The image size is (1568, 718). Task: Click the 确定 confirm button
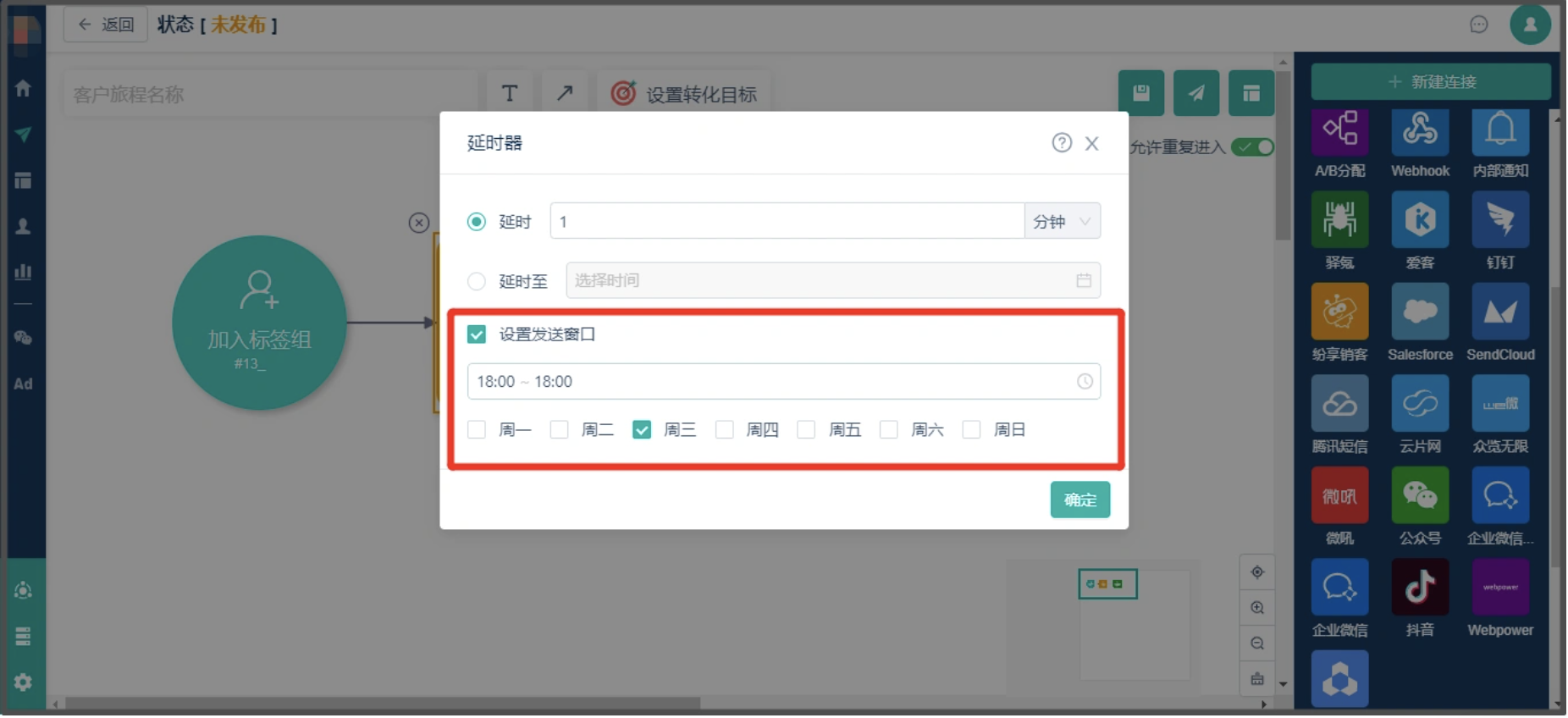click(1082, 500)
